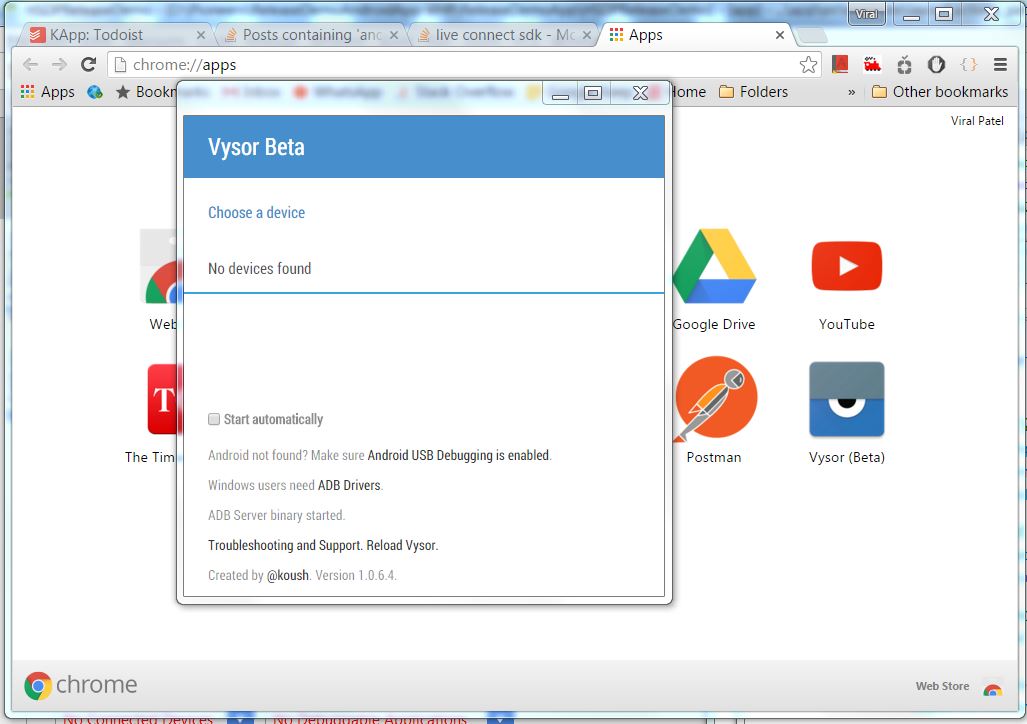Minimize the Vysor Beta window
The image size is (1027, 724).
coord(560,94)
